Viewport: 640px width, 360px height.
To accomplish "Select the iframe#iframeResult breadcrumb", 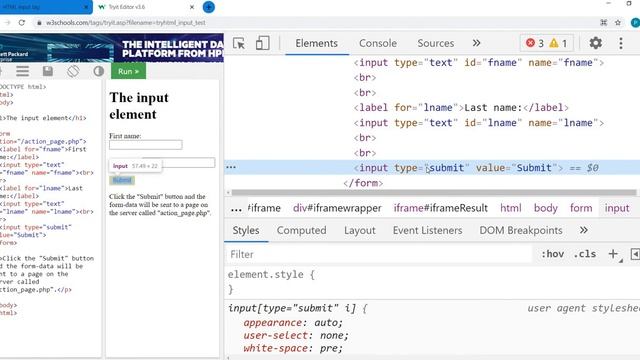I will click(440, 208).
